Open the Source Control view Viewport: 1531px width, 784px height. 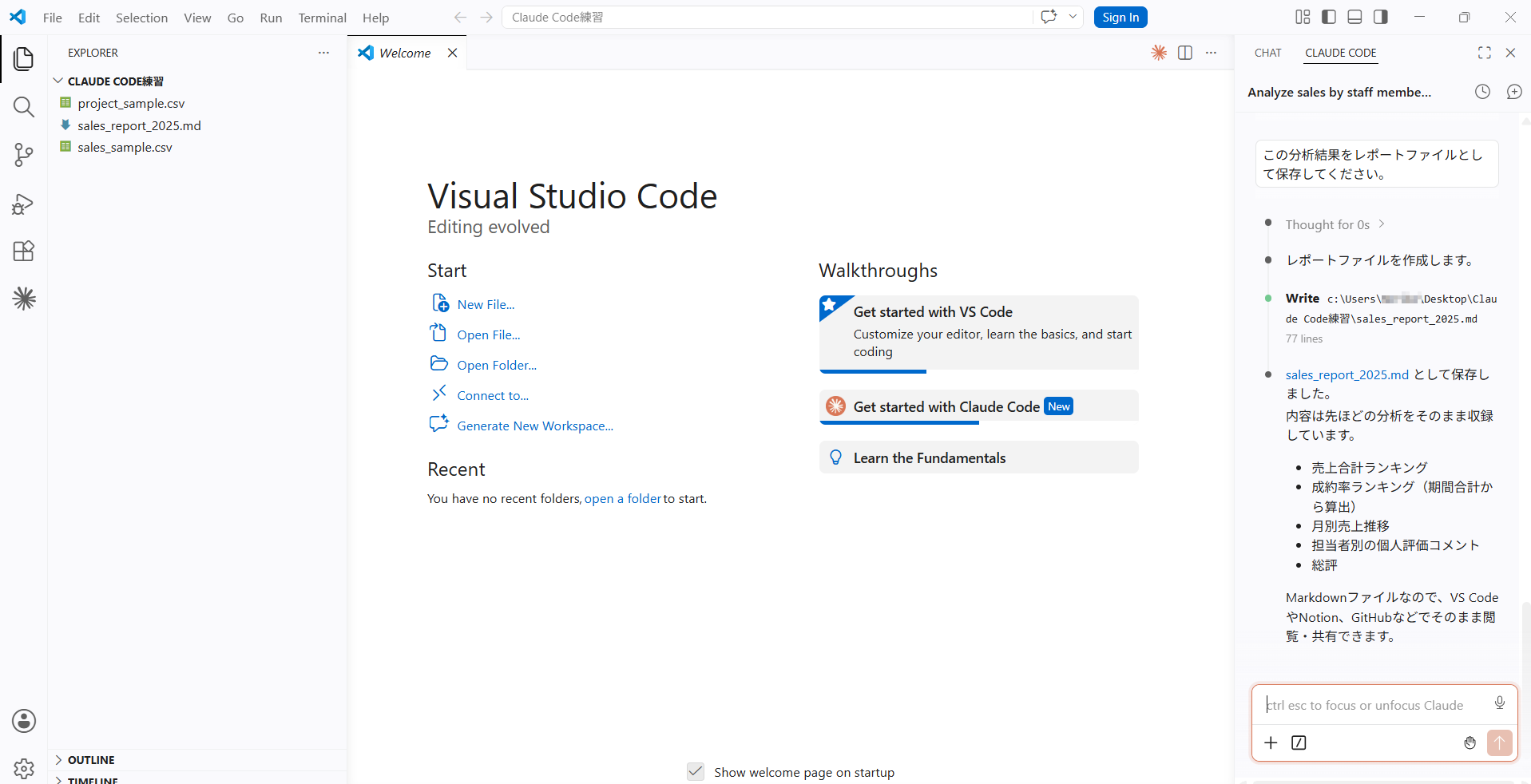(24, 155)
